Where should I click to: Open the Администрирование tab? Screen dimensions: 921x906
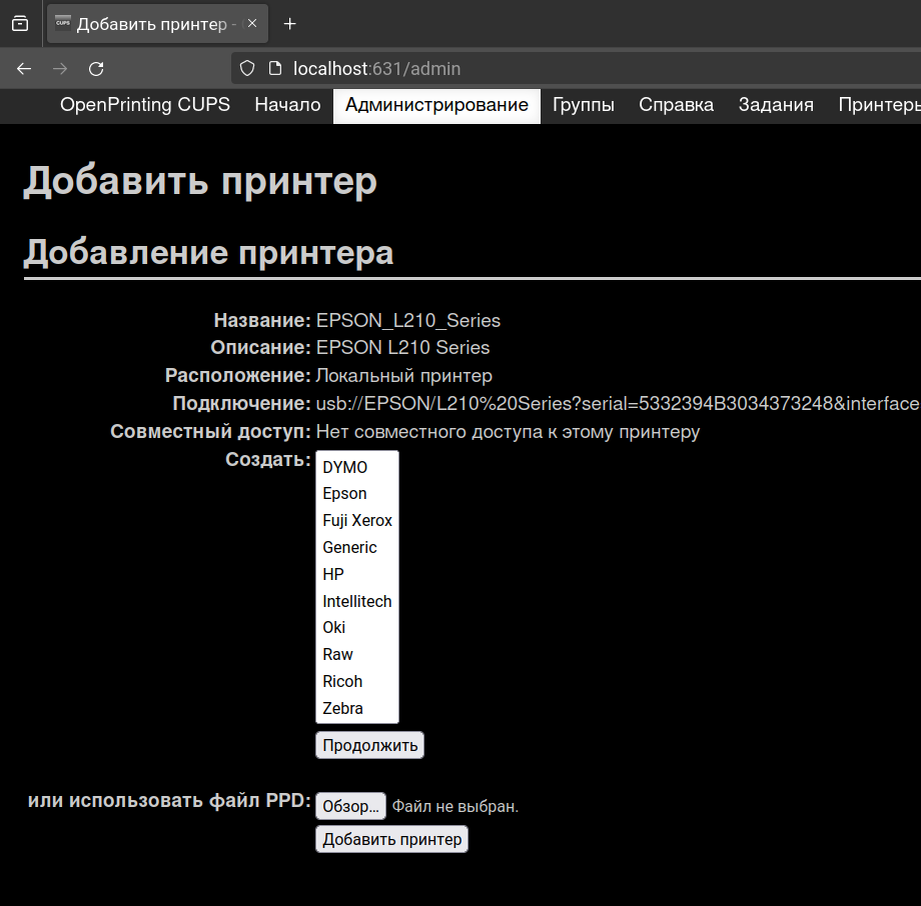(436, 105)
